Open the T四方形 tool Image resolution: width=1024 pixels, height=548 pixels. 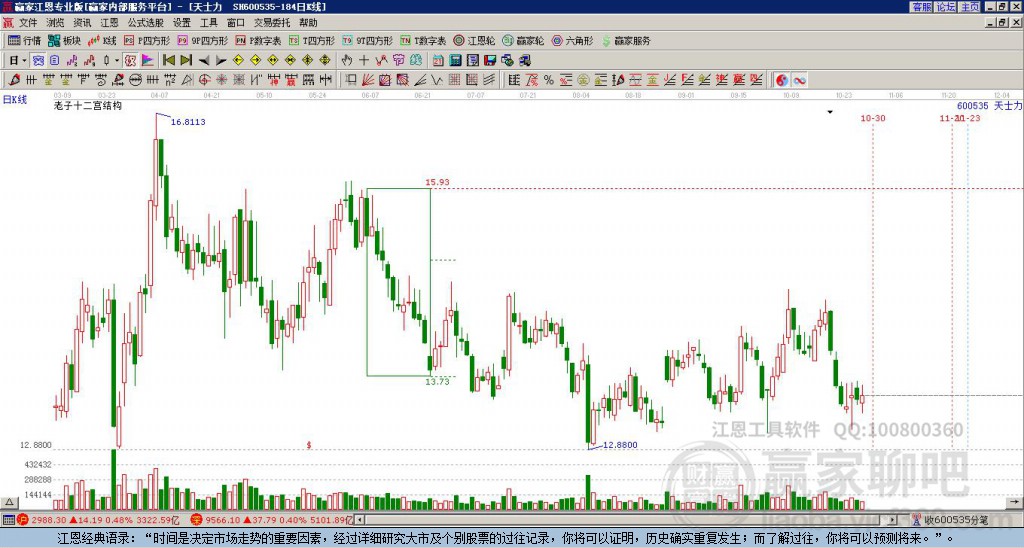(312, 40)
